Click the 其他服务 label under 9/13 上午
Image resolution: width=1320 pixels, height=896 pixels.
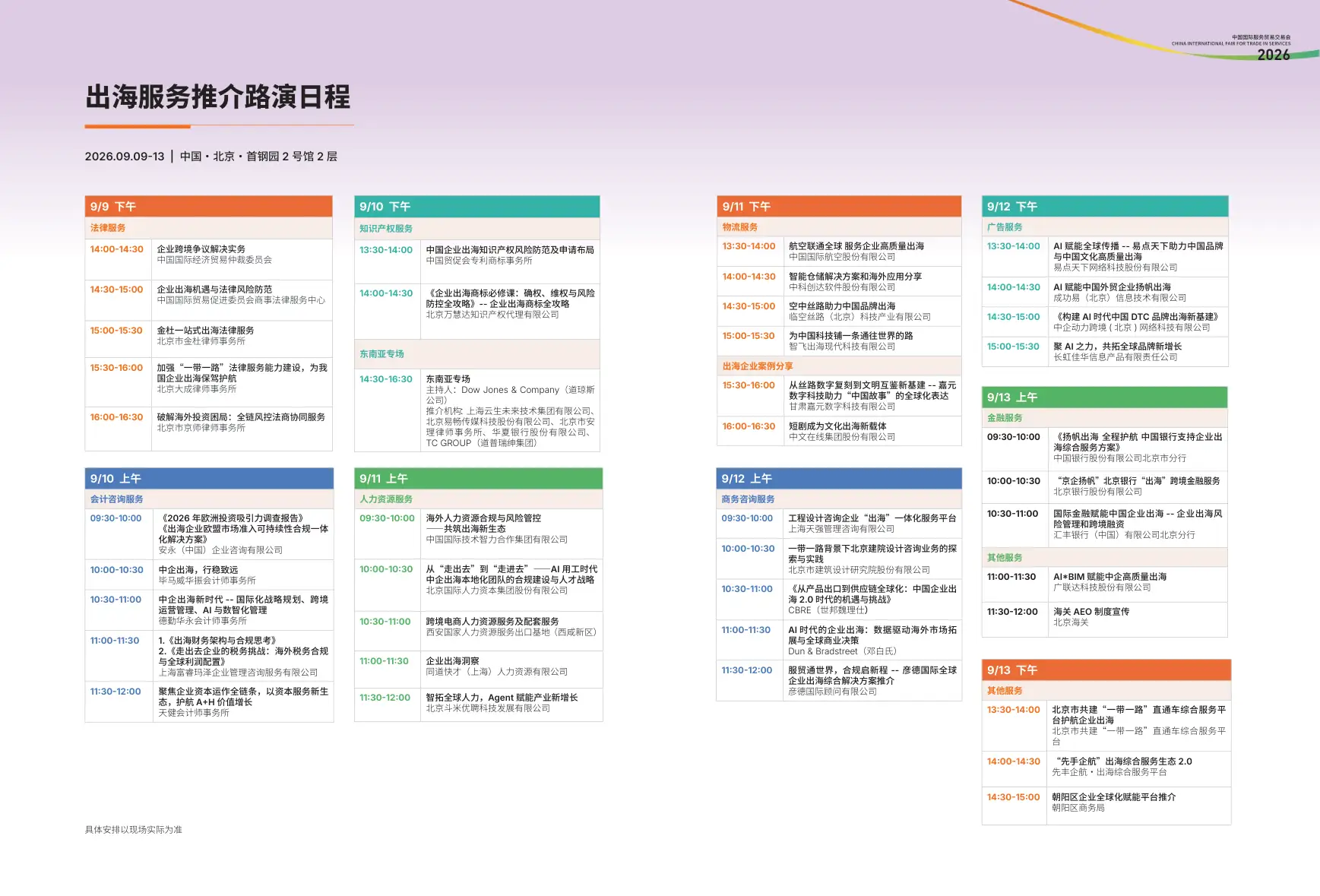coord(1005,558)
